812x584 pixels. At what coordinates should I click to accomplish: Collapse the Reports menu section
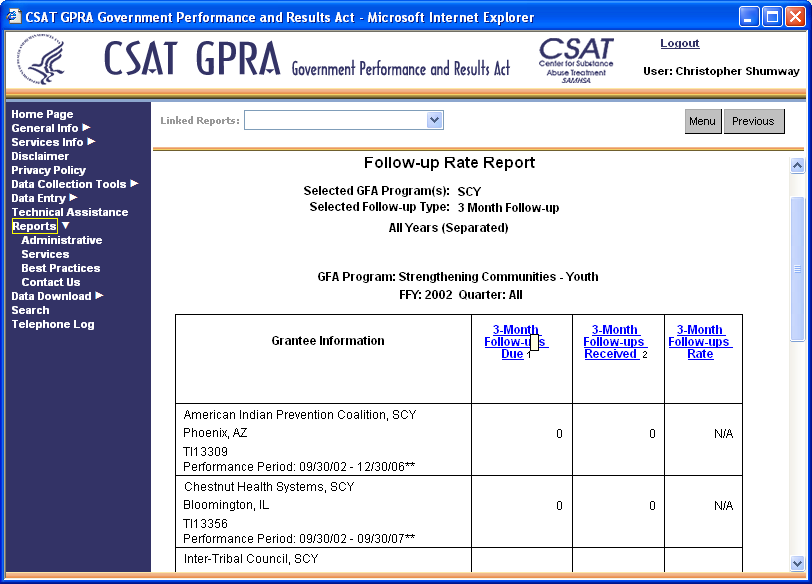(65, 226)
